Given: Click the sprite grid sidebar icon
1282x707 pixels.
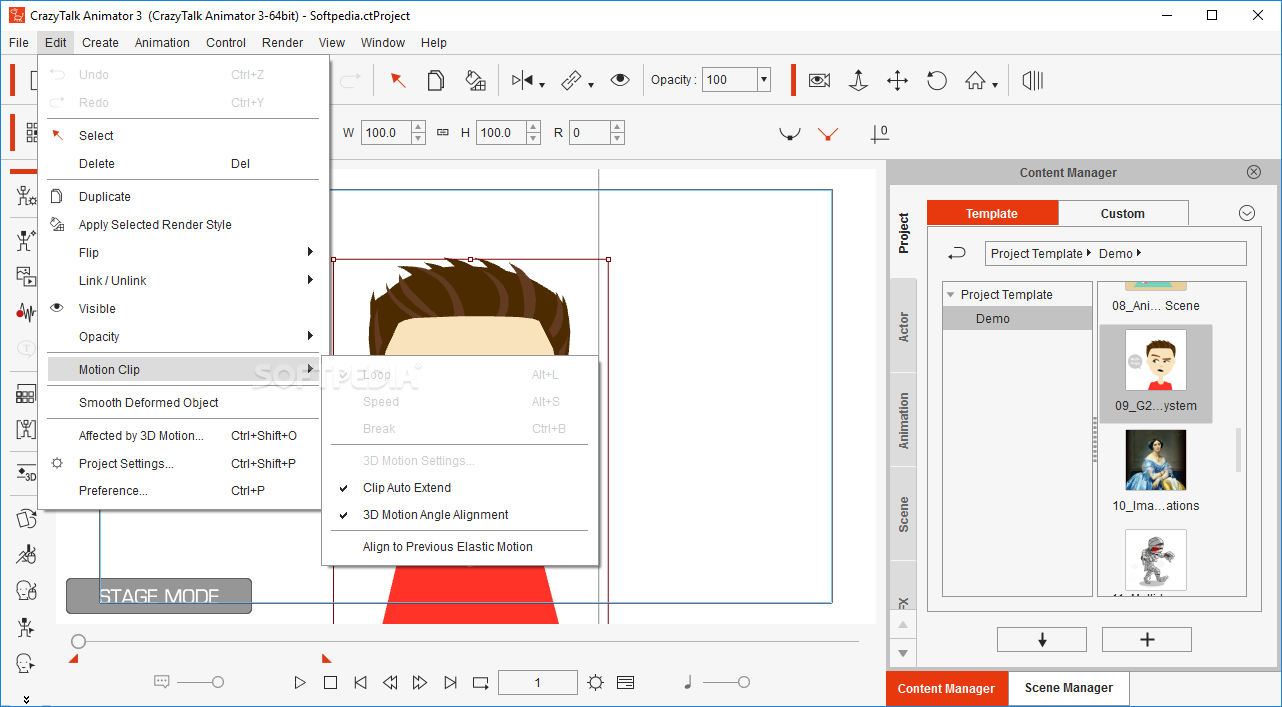Looking at the screenshot, I should [x=25, y=395].
